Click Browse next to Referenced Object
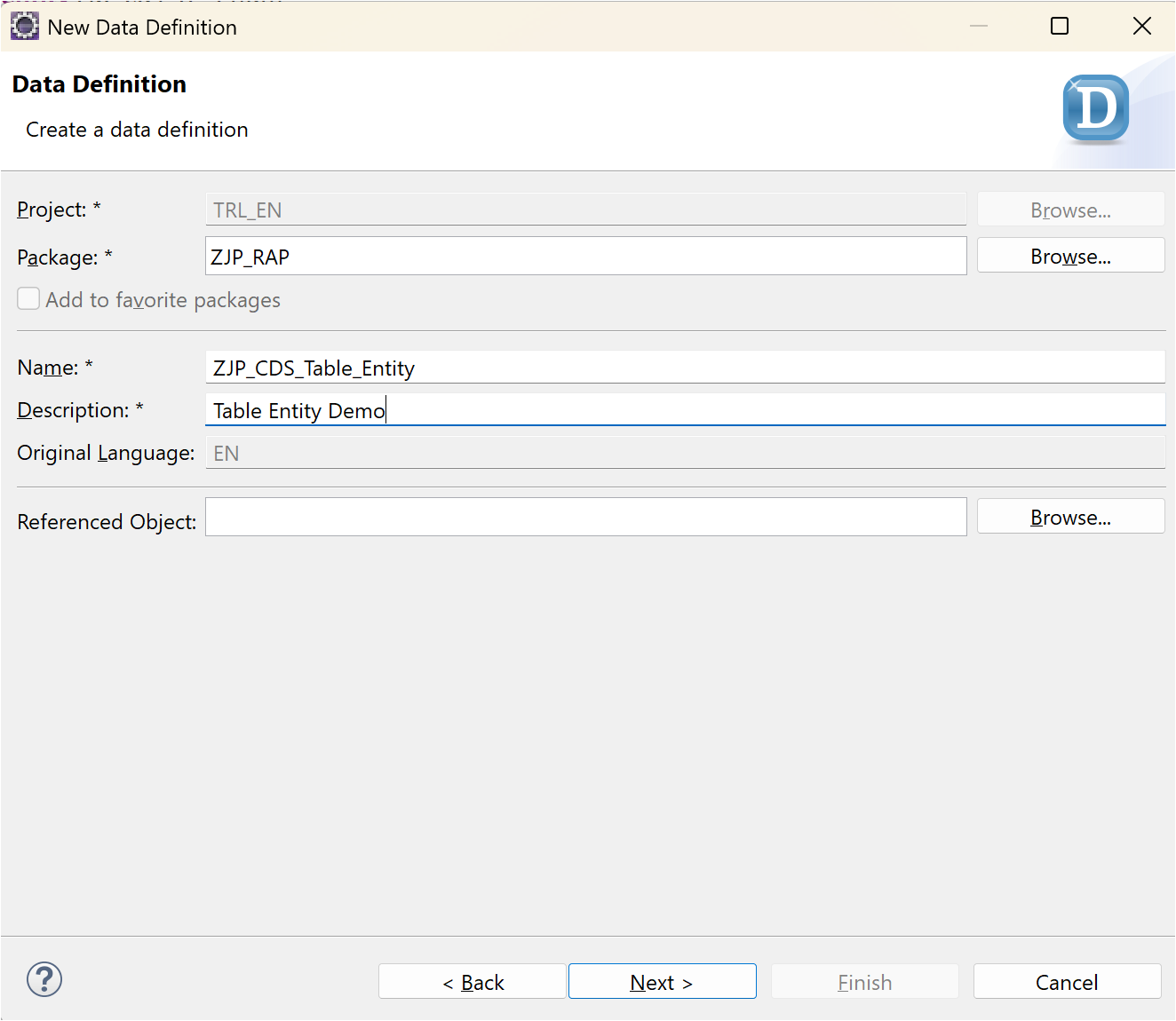 coord(1070,517)
